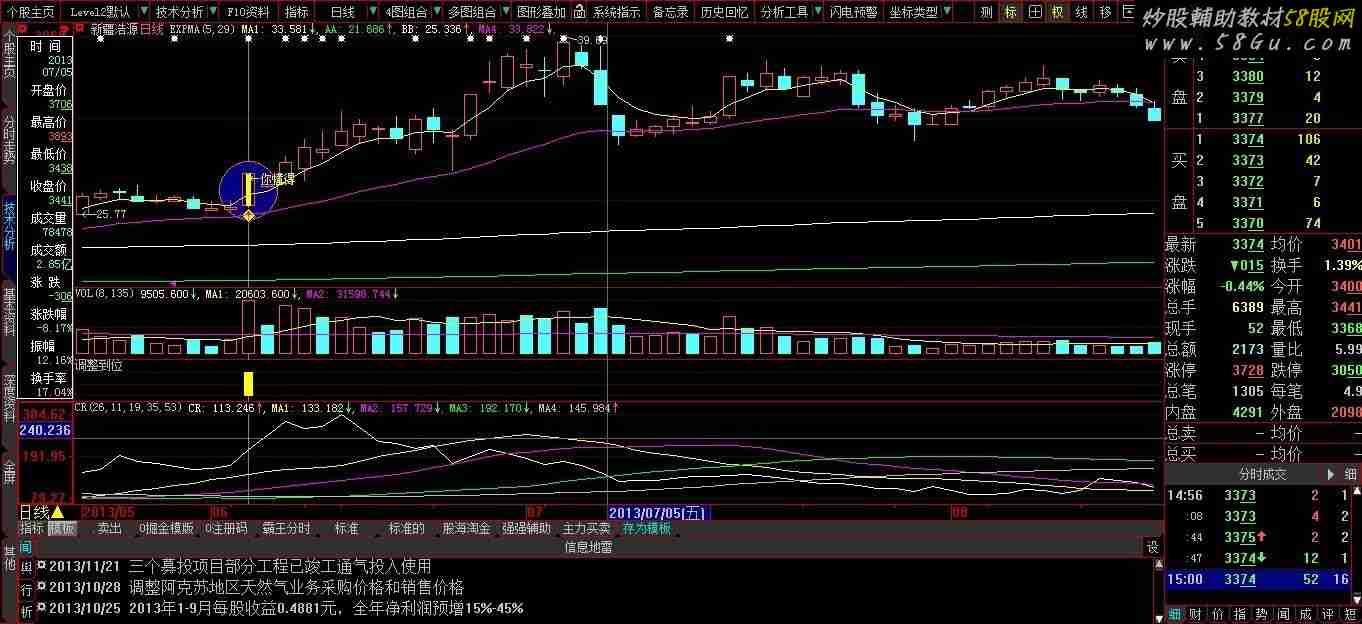The image size is (1362, 624).
Task: Apply the 主力买卖 template
Action: pyautogui.click(x=586, y=528)
